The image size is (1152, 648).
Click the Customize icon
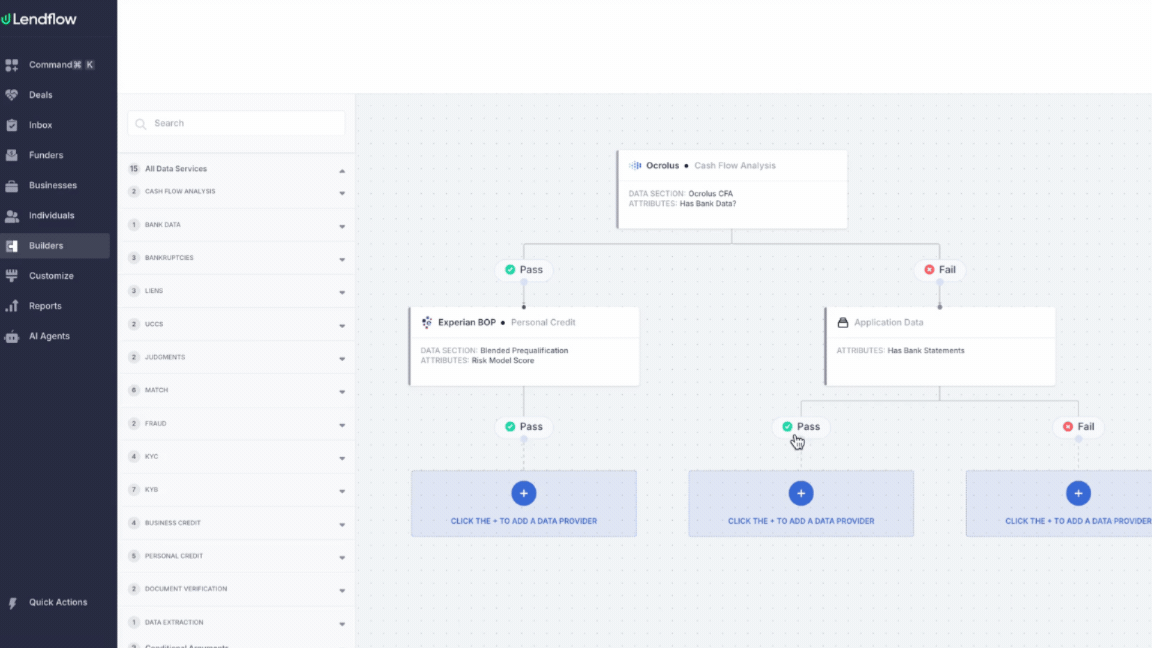click(x=12, y=276)
